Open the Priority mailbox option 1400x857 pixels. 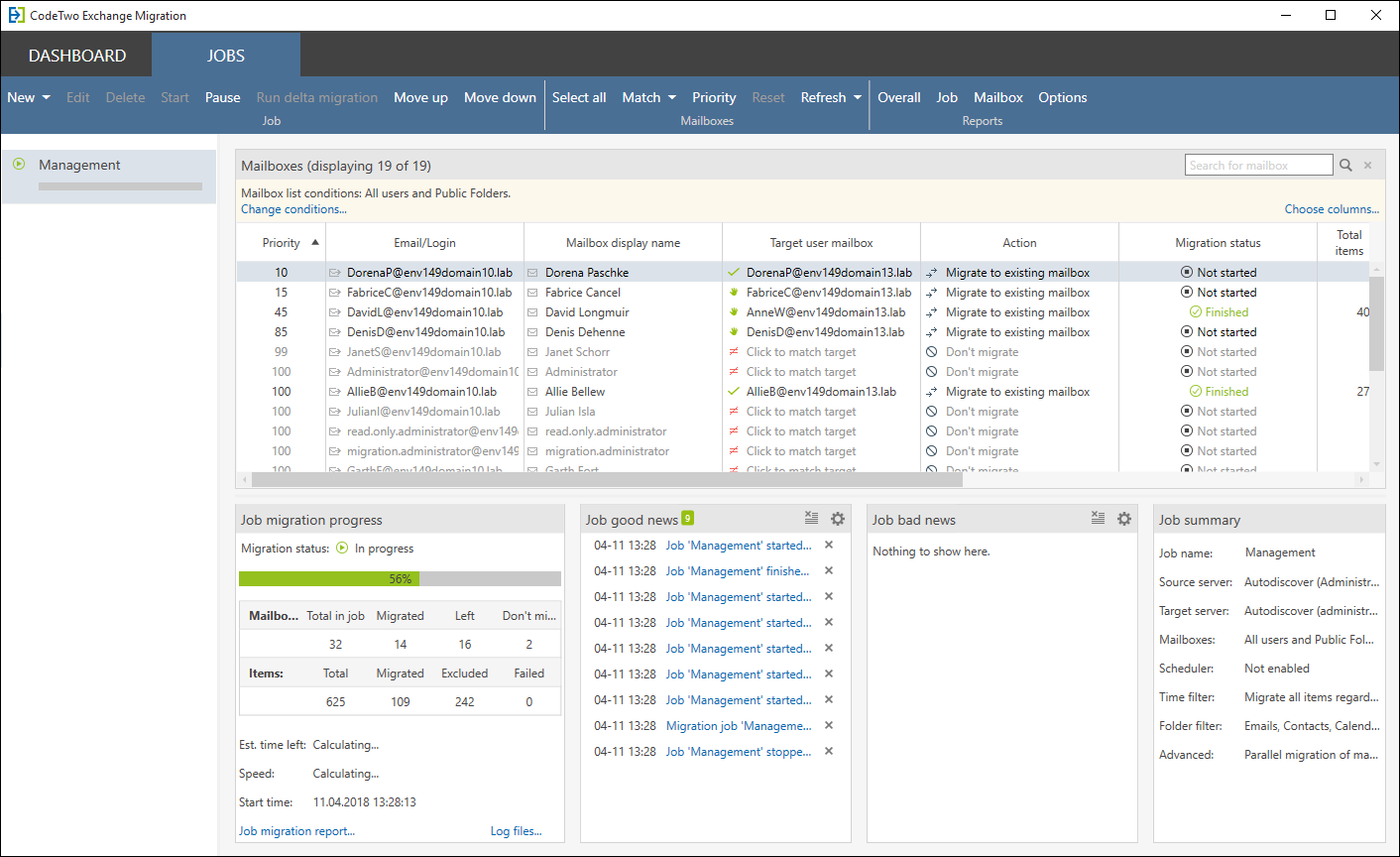click(714, 97)
